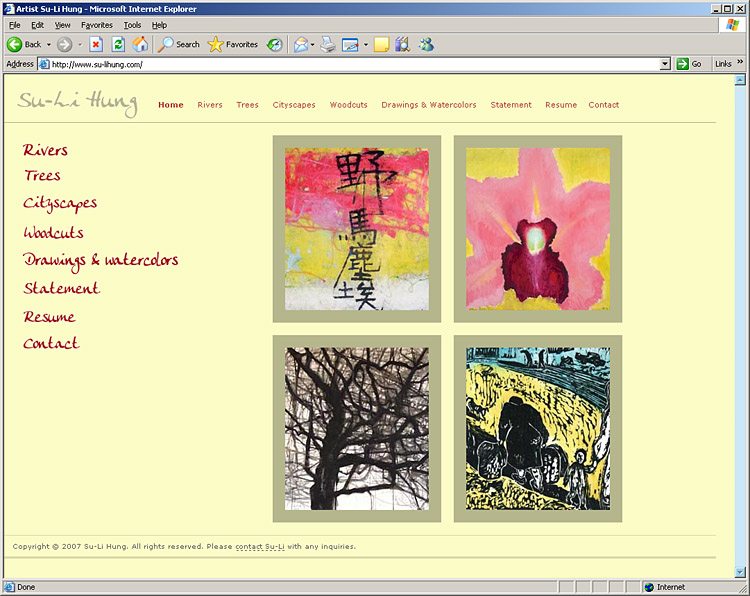Click the Mail envelope toolbar icon
The height and width of the screenshot is (596, 750).
coord(301,44)
